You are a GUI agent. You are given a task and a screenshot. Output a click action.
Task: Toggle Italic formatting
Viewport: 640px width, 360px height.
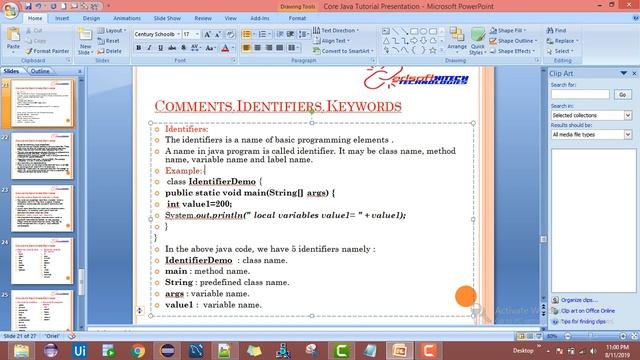pyautogui.click(x=149, y=48)
